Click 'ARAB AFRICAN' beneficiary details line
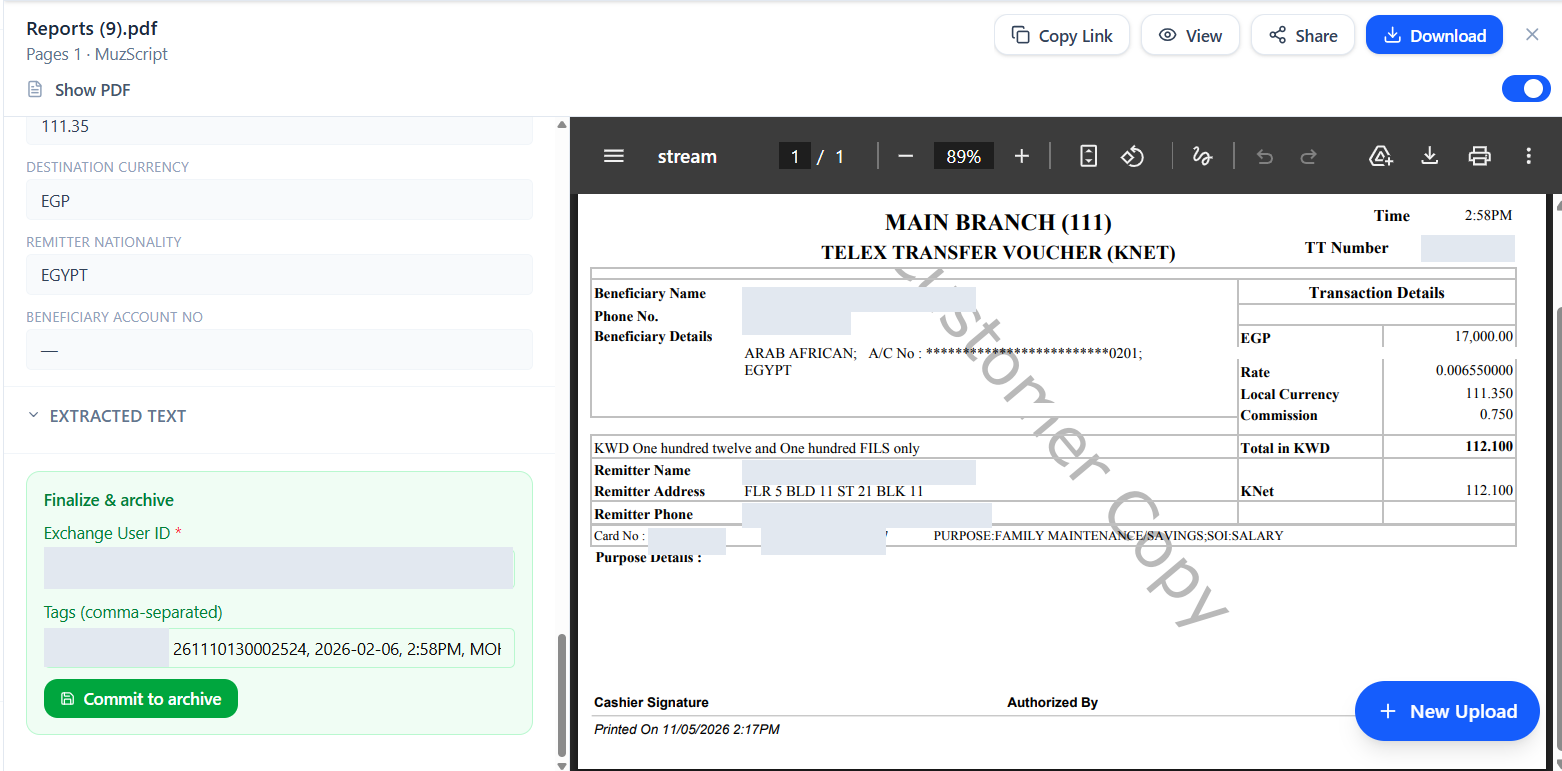Image resolution: width=1562 pixels, height=771 pixels. (x=943, y=353)
